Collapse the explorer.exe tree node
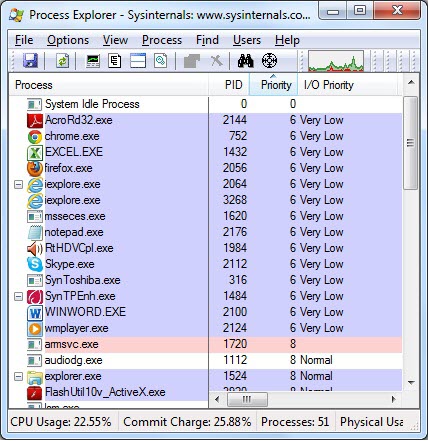 (x=19, y=376)
